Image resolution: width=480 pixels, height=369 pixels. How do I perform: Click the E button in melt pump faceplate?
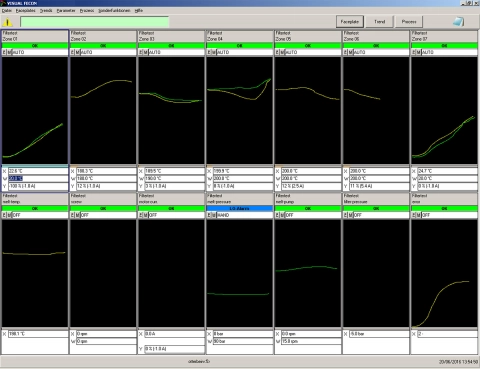[x=277, y=215]
